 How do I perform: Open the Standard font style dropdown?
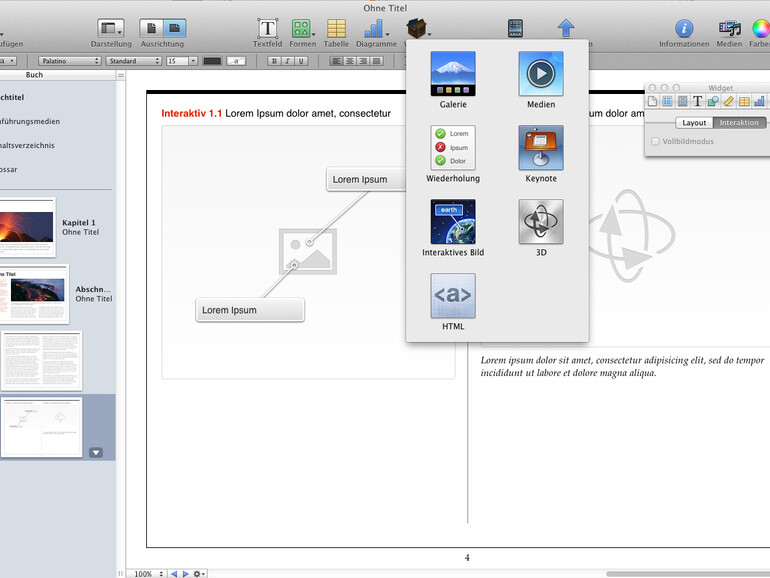134,61
